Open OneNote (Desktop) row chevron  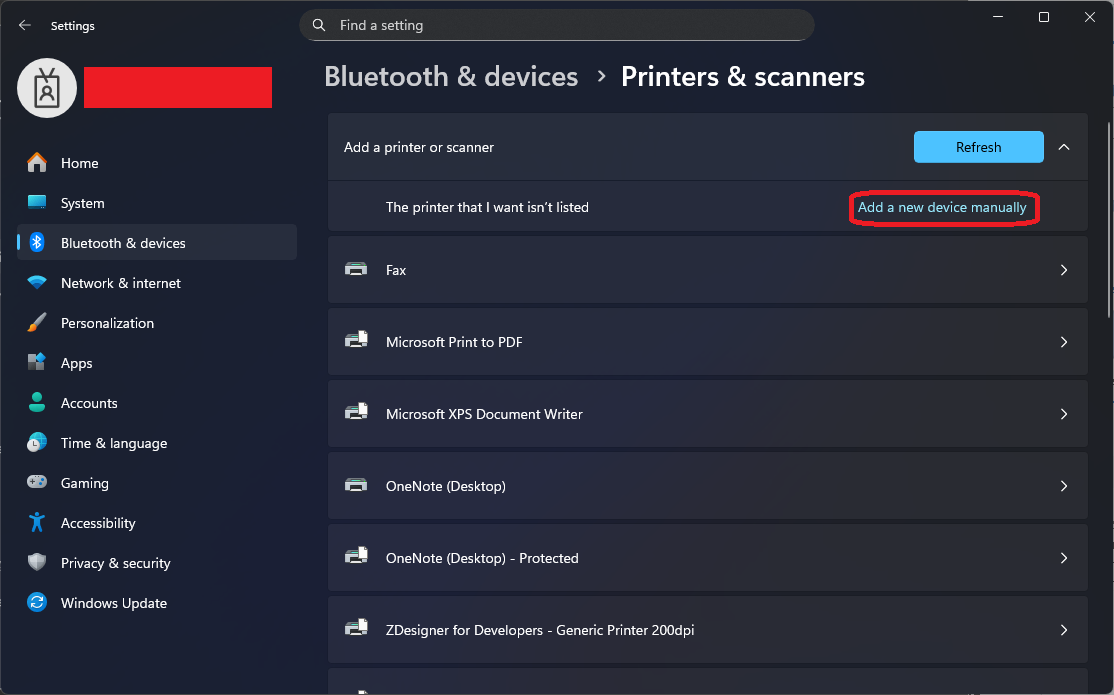click(1064, 486)
